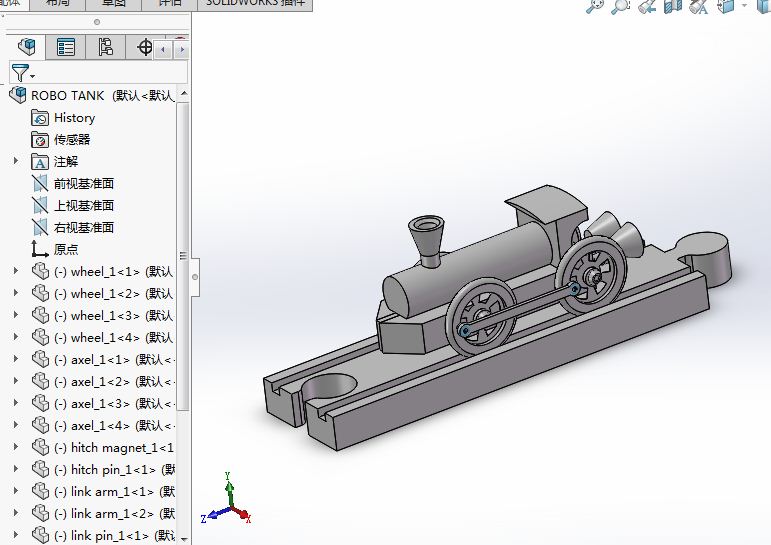Image resolution: width=771 pixels, height=545 pixels.
Task: Click the Y axis of the orientation triad
Action: [229, 488]
